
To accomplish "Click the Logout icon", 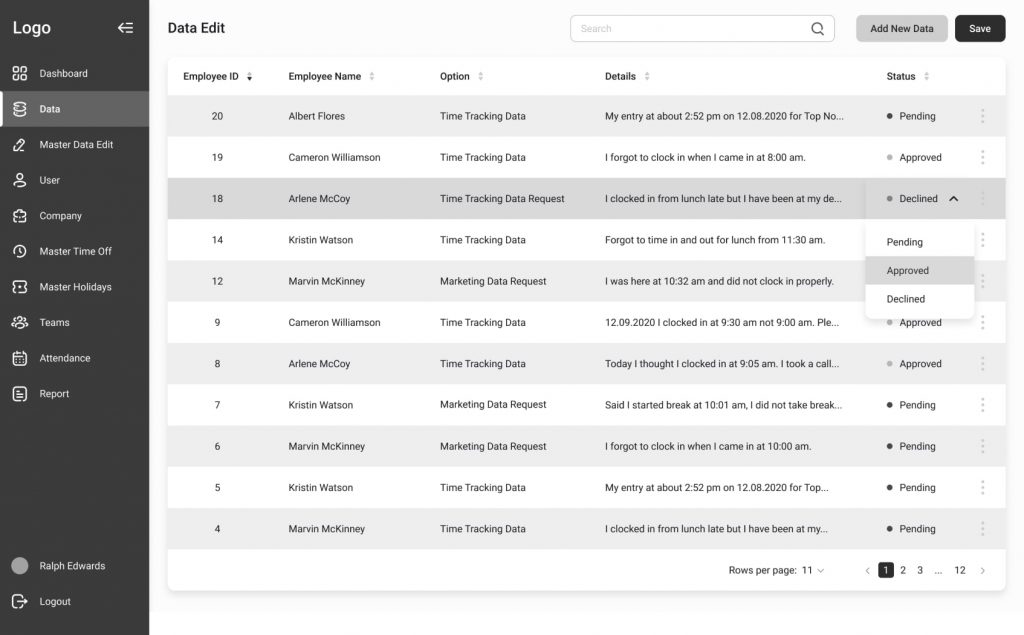I will coord(19,602).
